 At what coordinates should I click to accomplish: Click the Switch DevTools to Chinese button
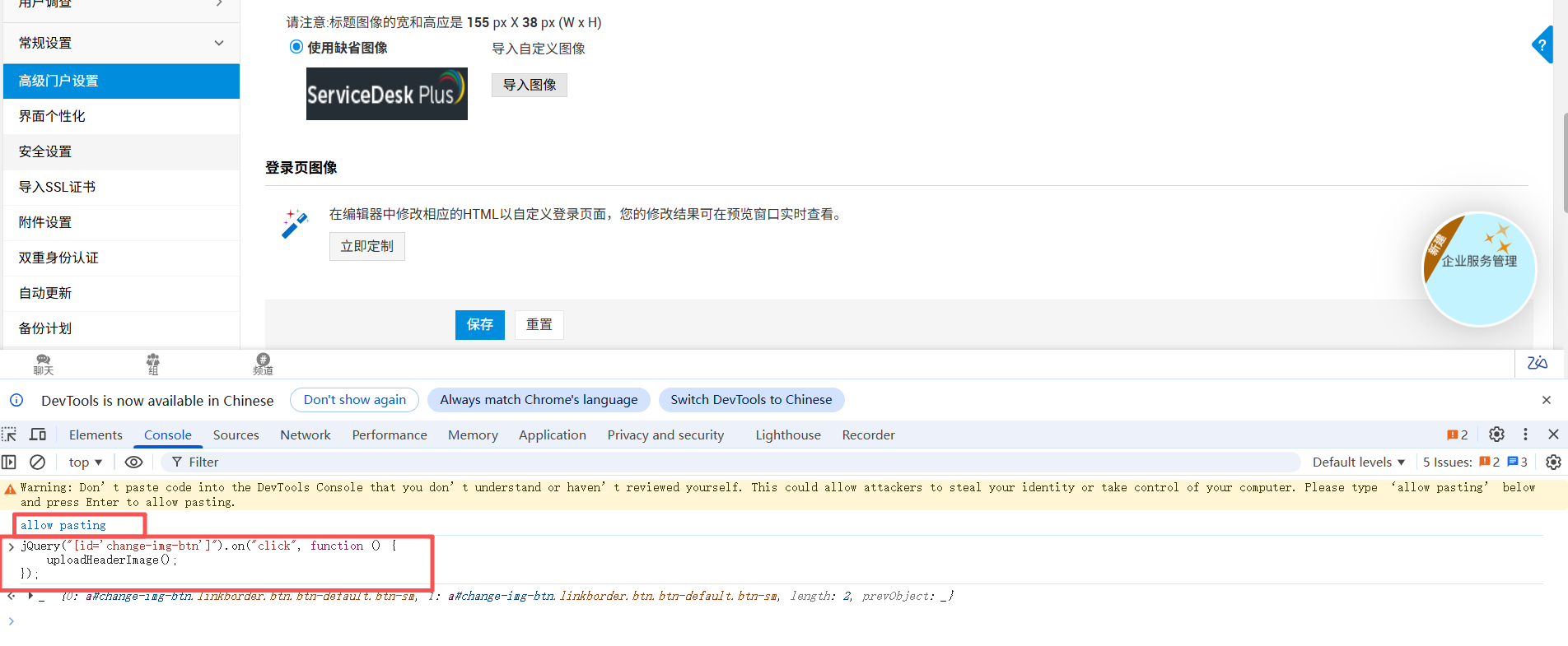click(751, 400)
